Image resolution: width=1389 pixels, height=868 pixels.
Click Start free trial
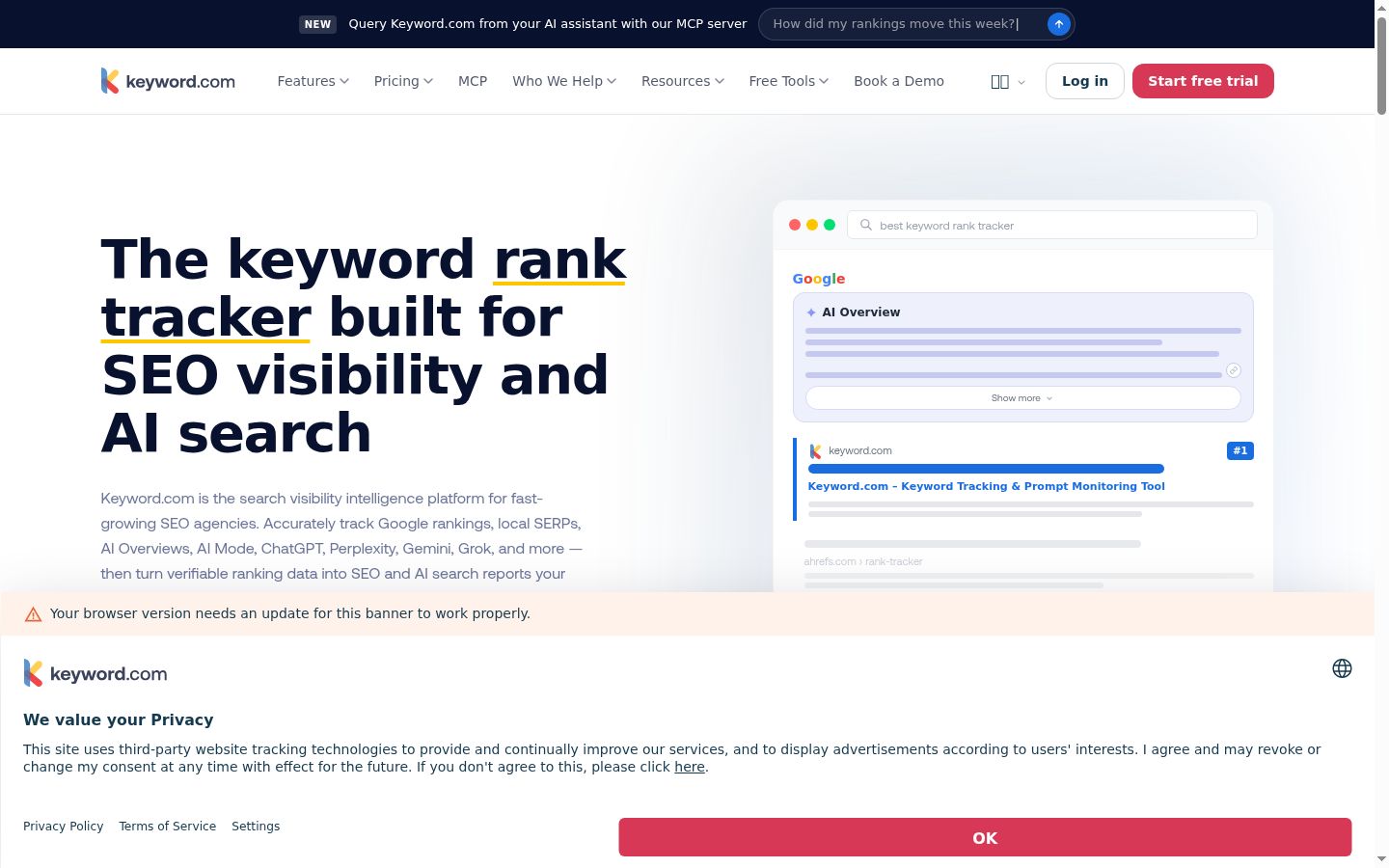pos(1203,81)
